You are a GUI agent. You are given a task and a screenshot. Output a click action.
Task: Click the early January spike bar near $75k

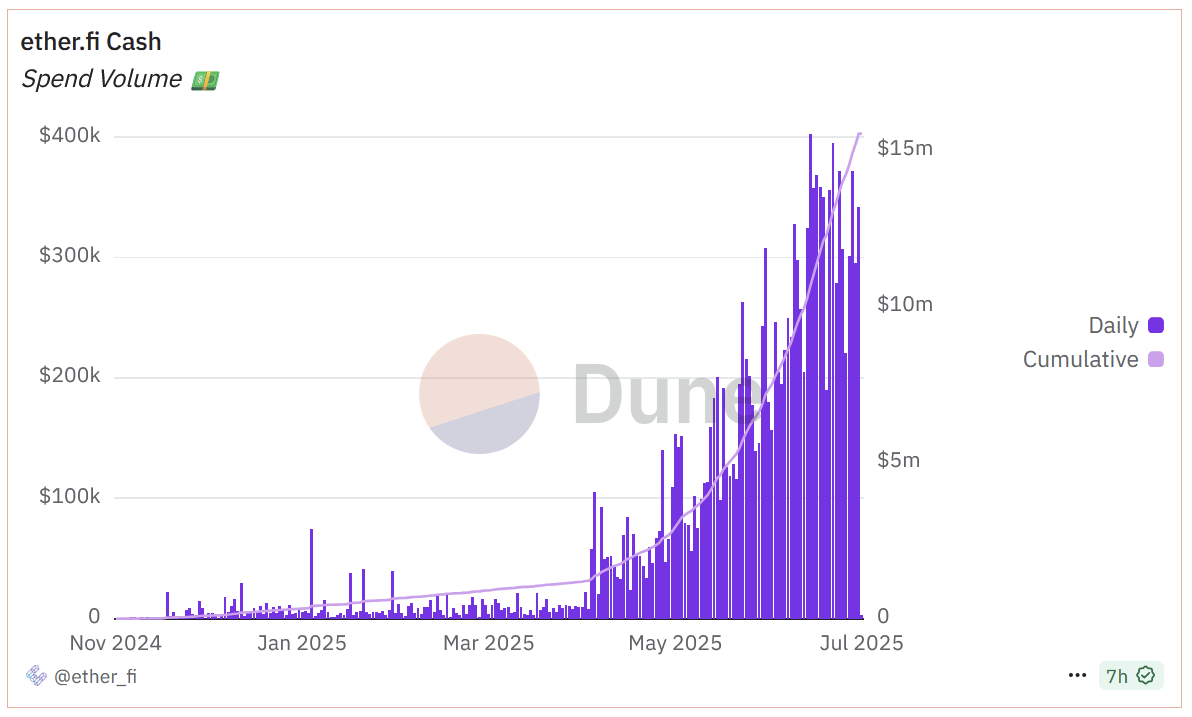point(311,574)
